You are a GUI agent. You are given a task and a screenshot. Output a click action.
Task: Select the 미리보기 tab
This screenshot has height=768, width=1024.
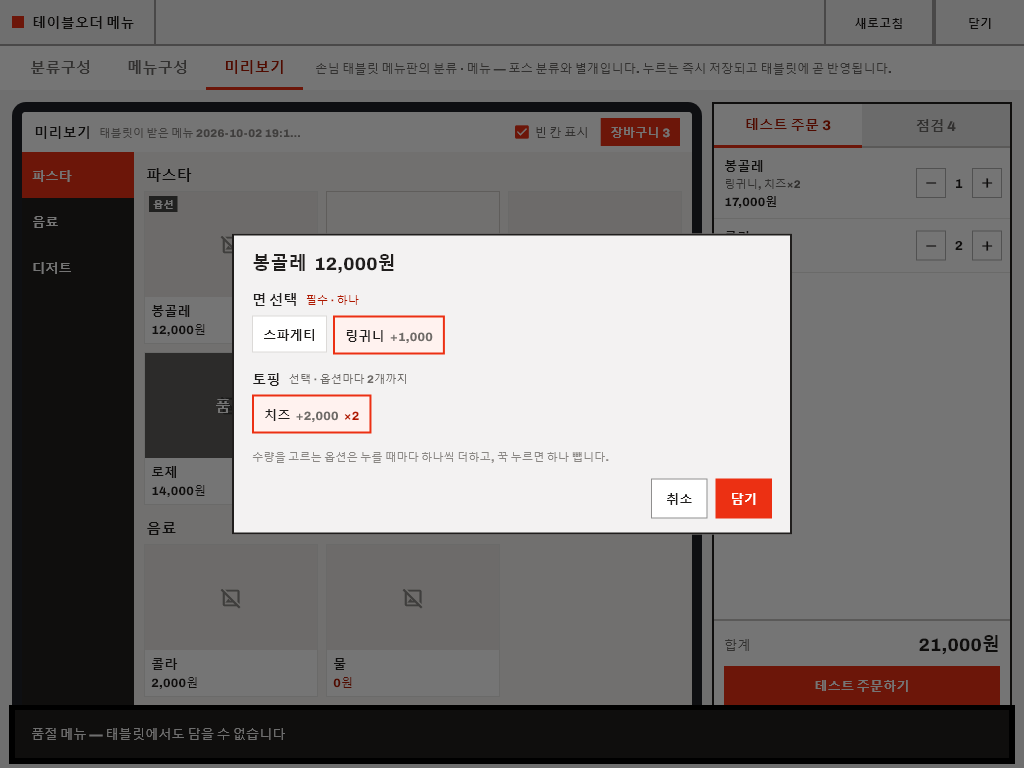tap(254, 67)
